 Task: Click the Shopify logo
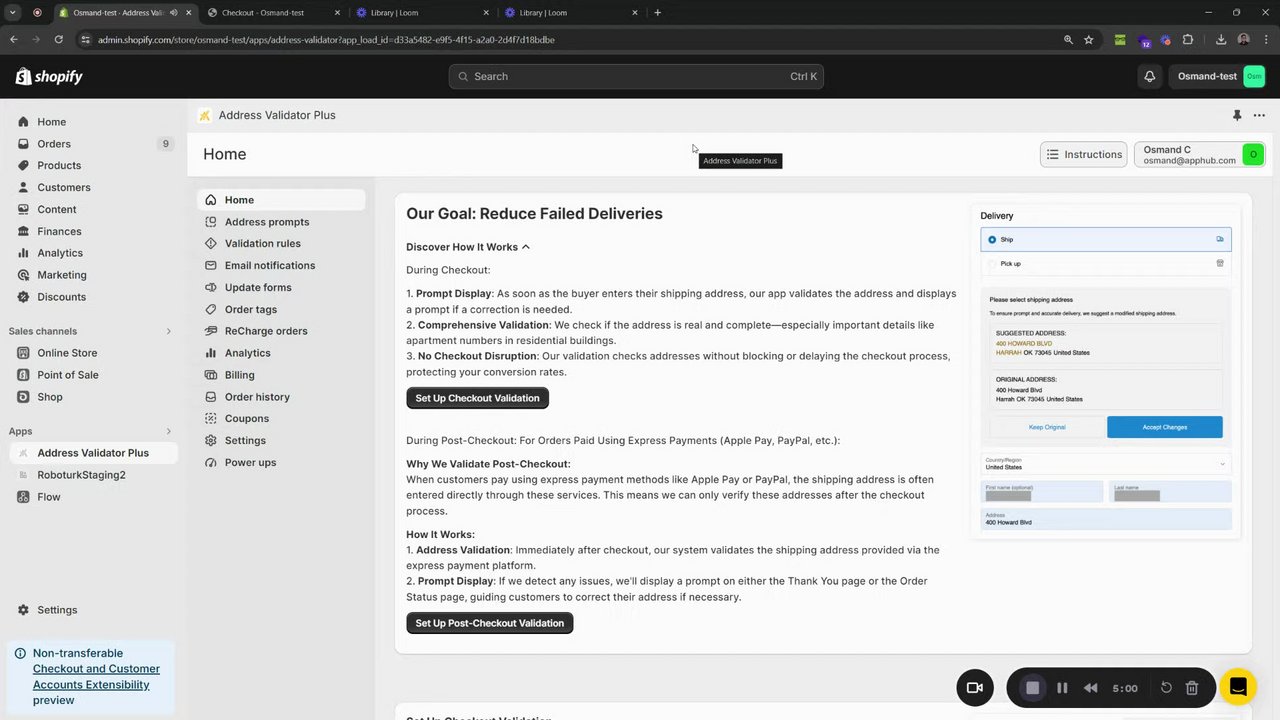(49, 76)
